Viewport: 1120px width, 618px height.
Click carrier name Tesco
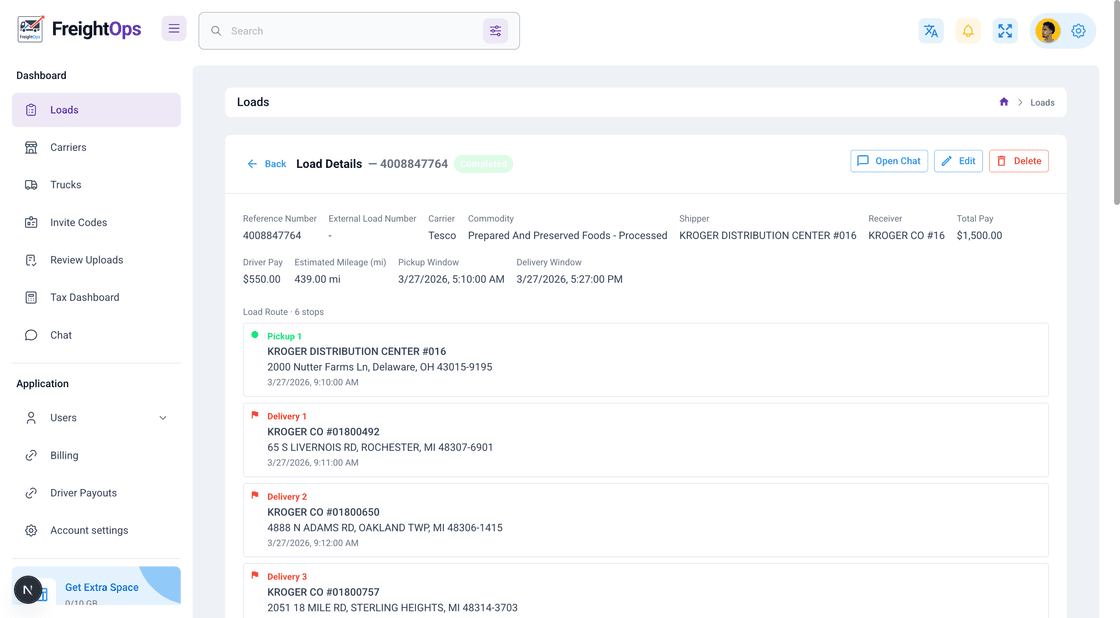coord(442,235)
